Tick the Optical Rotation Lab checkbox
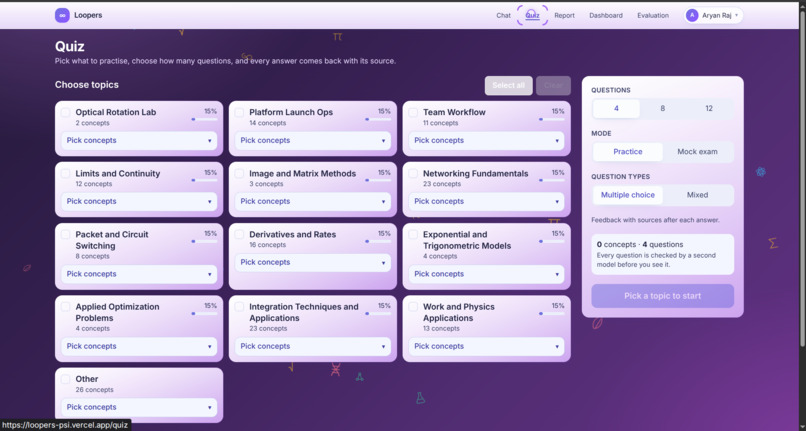The width and height of the screenshot is (806, 431). click(66, 112)
